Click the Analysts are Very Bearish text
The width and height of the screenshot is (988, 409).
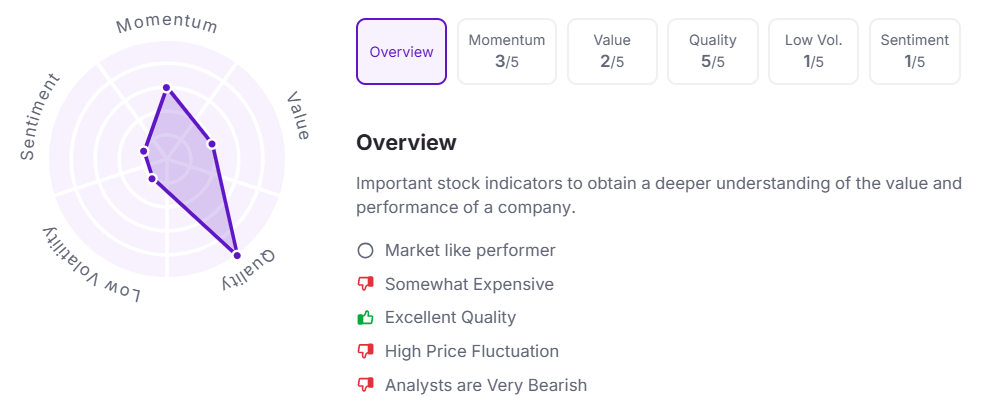486,385
